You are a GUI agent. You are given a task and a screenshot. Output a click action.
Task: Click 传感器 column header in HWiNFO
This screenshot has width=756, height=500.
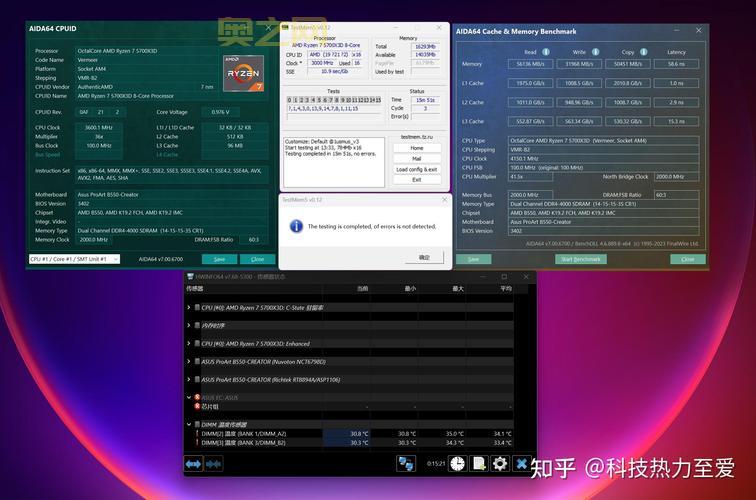[x=195, y=288]
